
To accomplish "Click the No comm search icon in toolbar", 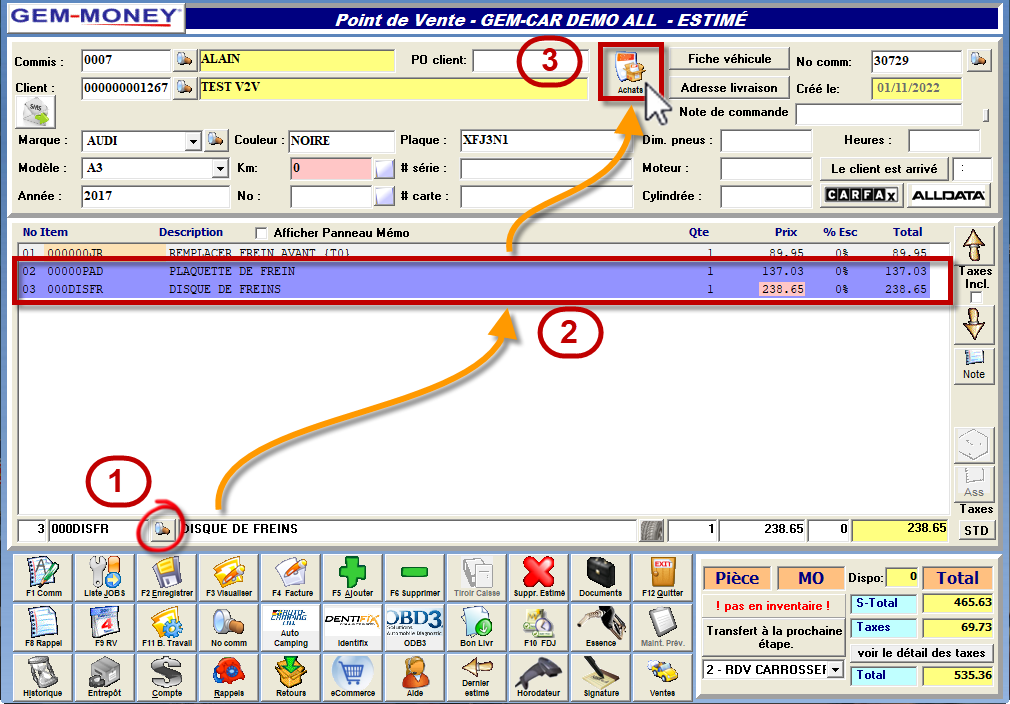I will click(229, 627).
